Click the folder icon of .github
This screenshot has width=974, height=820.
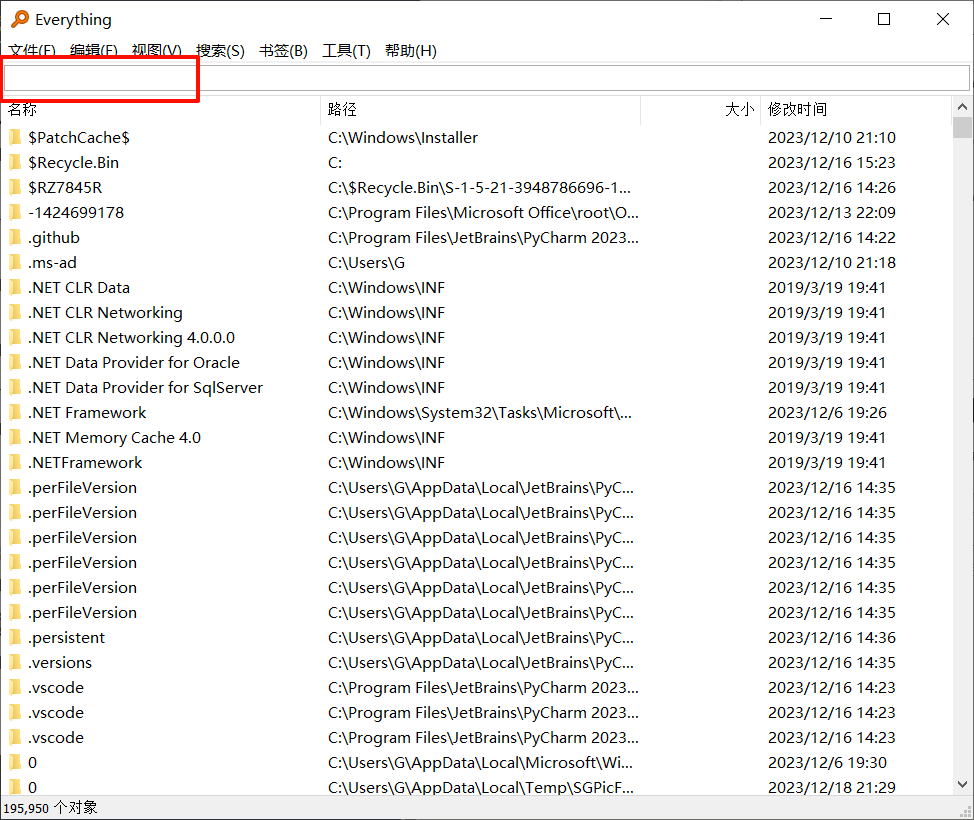(x=16, y=237)
